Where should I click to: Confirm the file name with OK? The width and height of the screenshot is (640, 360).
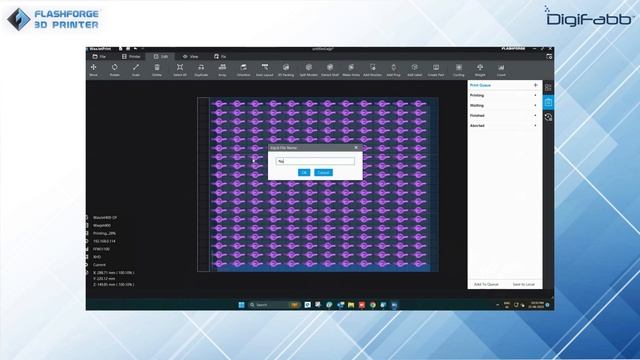point(304,173)
